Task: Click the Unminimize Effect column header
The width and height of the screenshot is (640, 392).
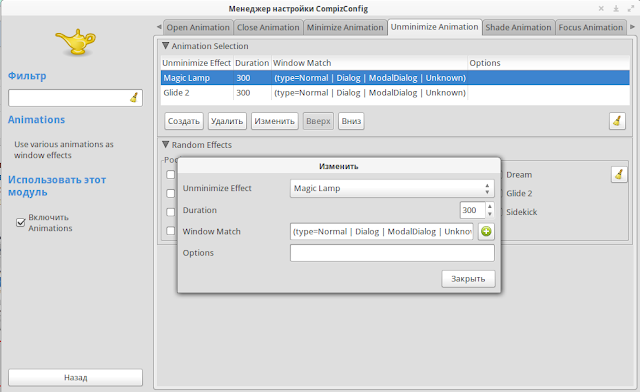Action: 197,63
